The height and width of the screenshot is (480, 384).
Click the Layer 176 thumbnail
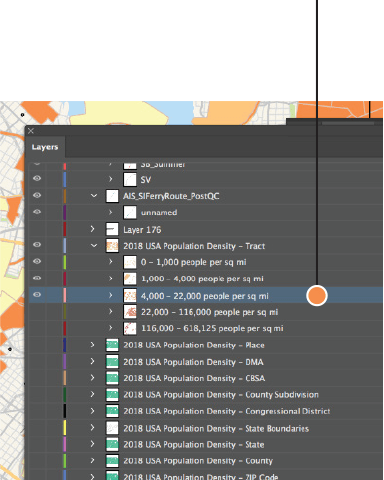[x=112, y=229]
